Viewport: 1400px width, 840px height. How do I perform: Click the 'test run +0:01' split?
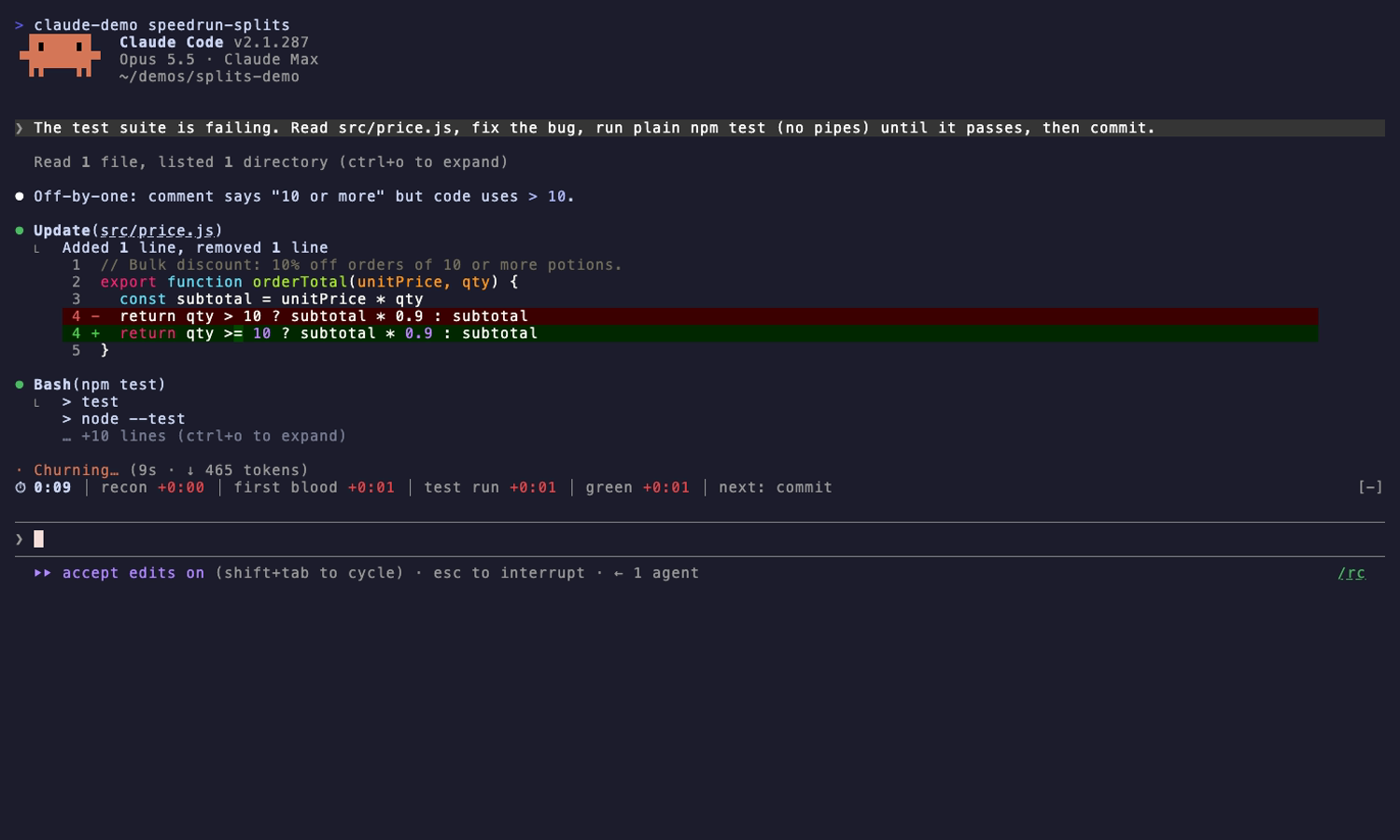[x=490, y=487]
